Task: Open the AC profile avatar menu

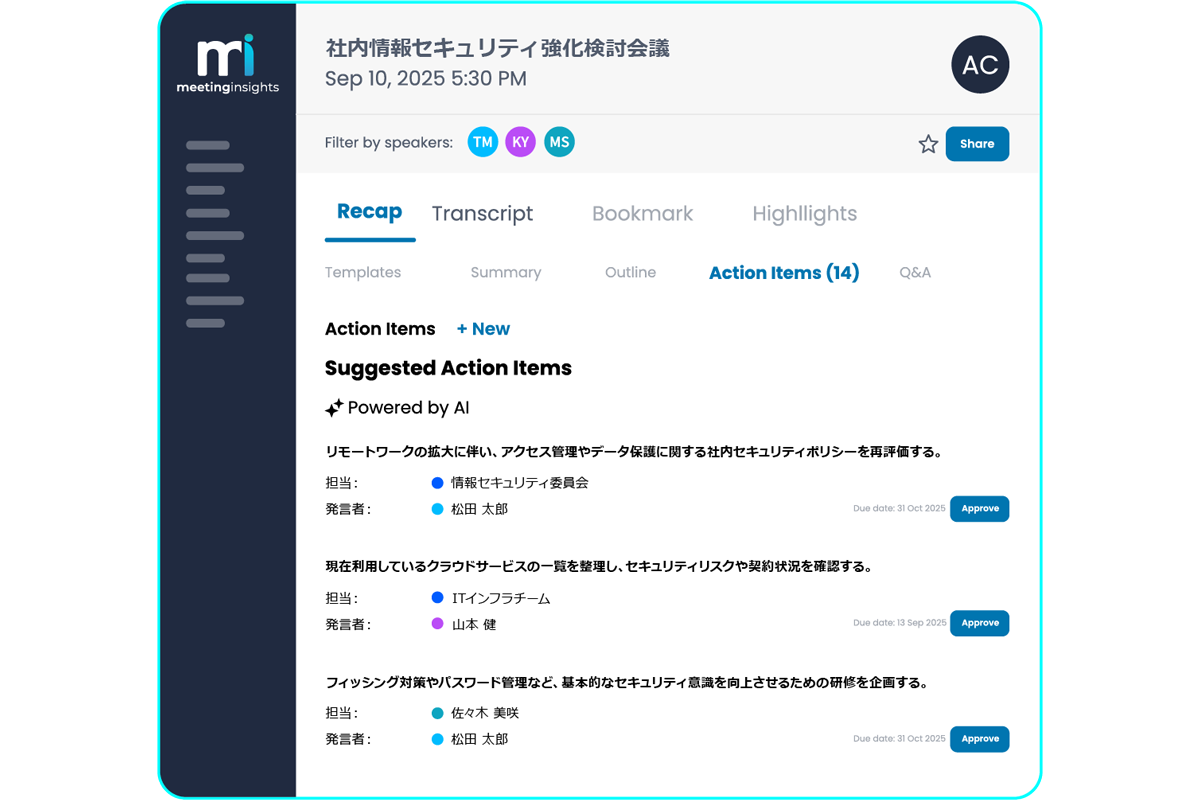Action: tap(980, 64)
